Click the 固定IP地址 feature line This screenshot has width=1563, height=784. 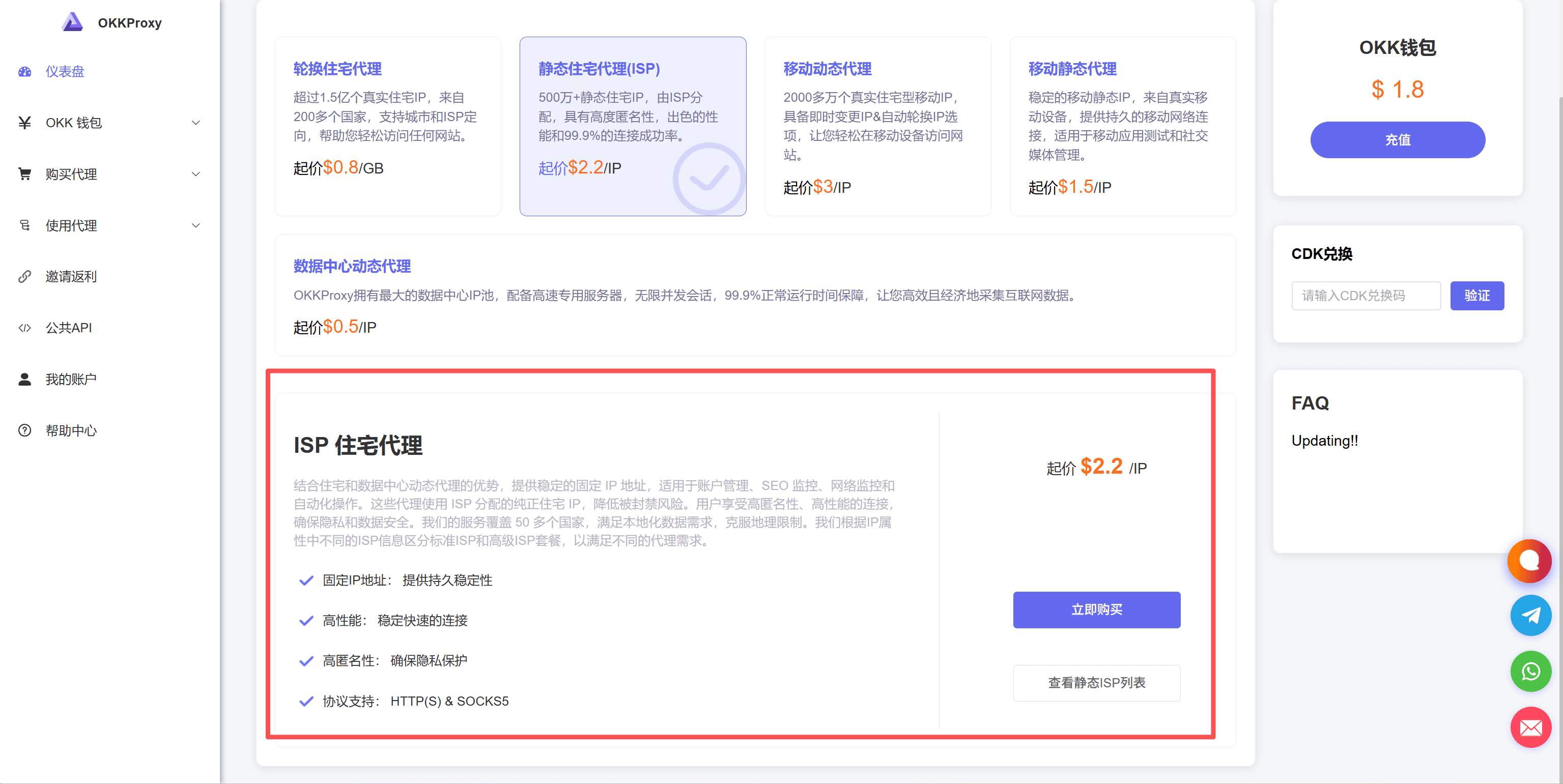[407, 581]
